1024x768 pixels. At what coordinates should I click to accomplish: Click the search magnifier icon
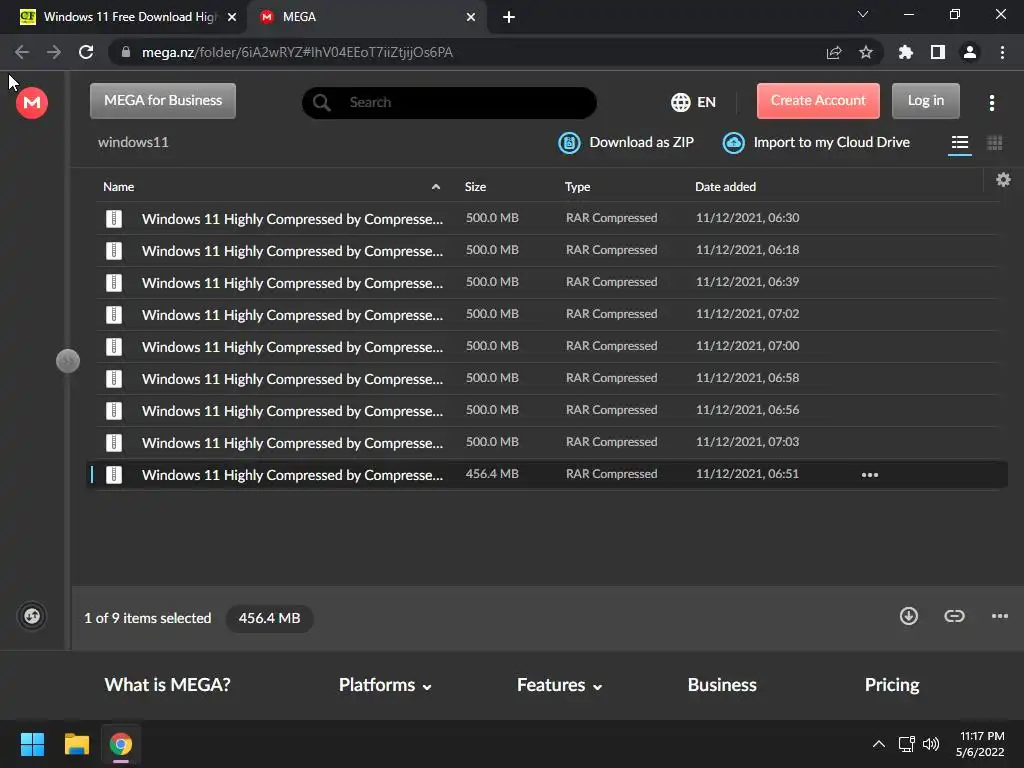coord(321,103)
